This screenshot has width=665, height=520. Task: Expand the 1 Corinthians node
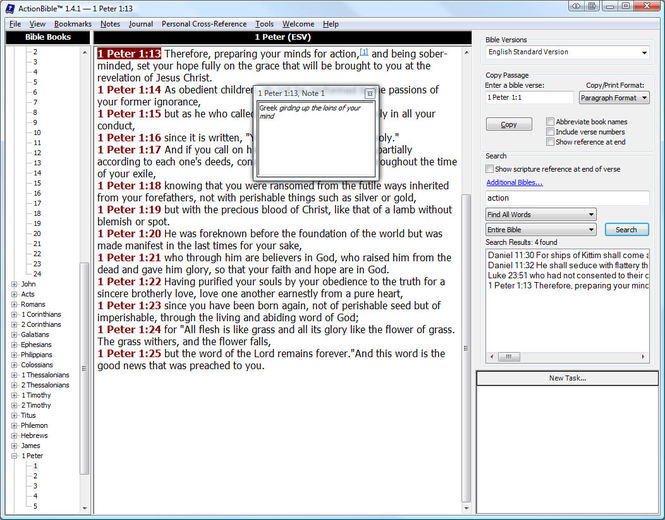[14, 314]
